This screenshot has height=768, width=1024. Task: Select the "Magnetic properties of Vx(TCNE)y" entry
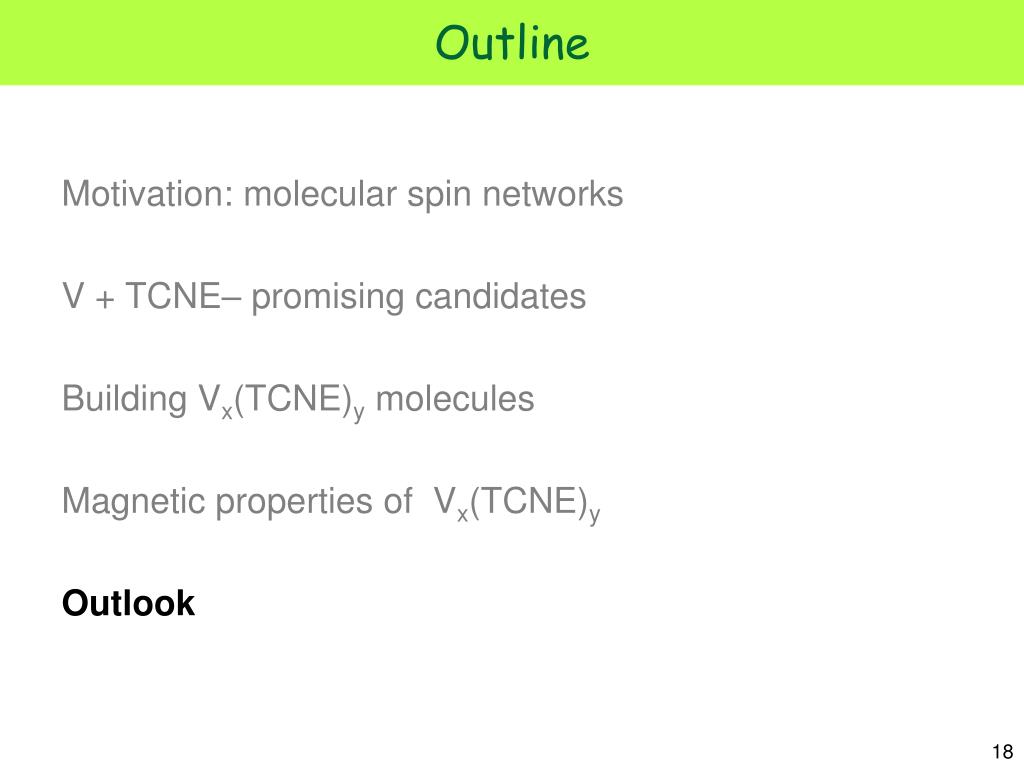pyautogui.click(x=331, y=504)
